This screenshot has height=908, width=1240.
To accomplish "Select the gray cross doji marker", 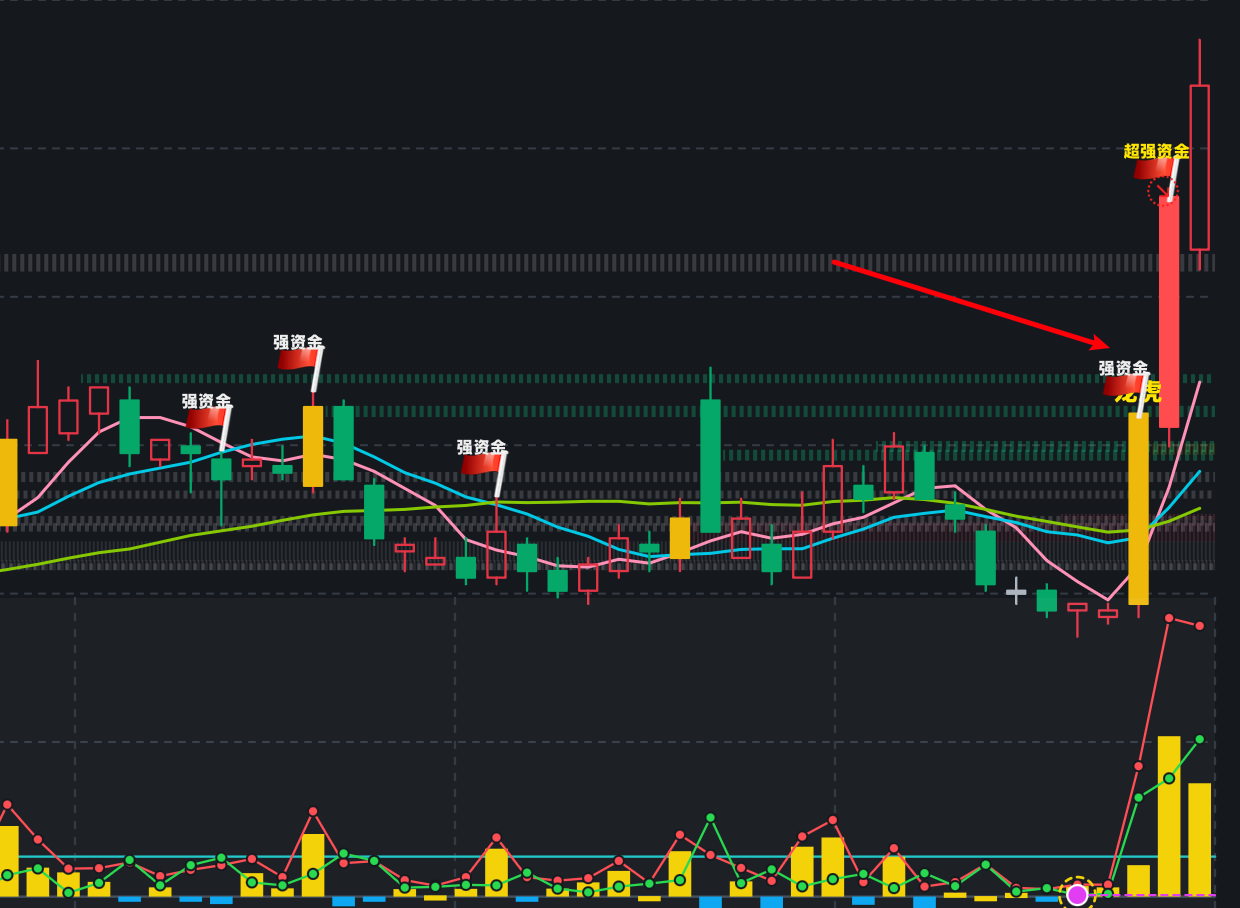I will pos(1016,591).
